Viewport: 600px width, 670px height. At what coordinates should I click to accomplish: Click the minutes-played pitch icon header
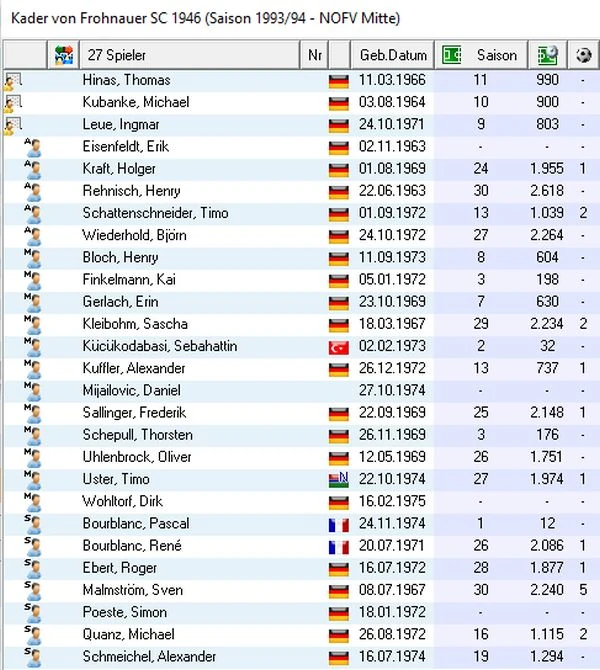547,55
